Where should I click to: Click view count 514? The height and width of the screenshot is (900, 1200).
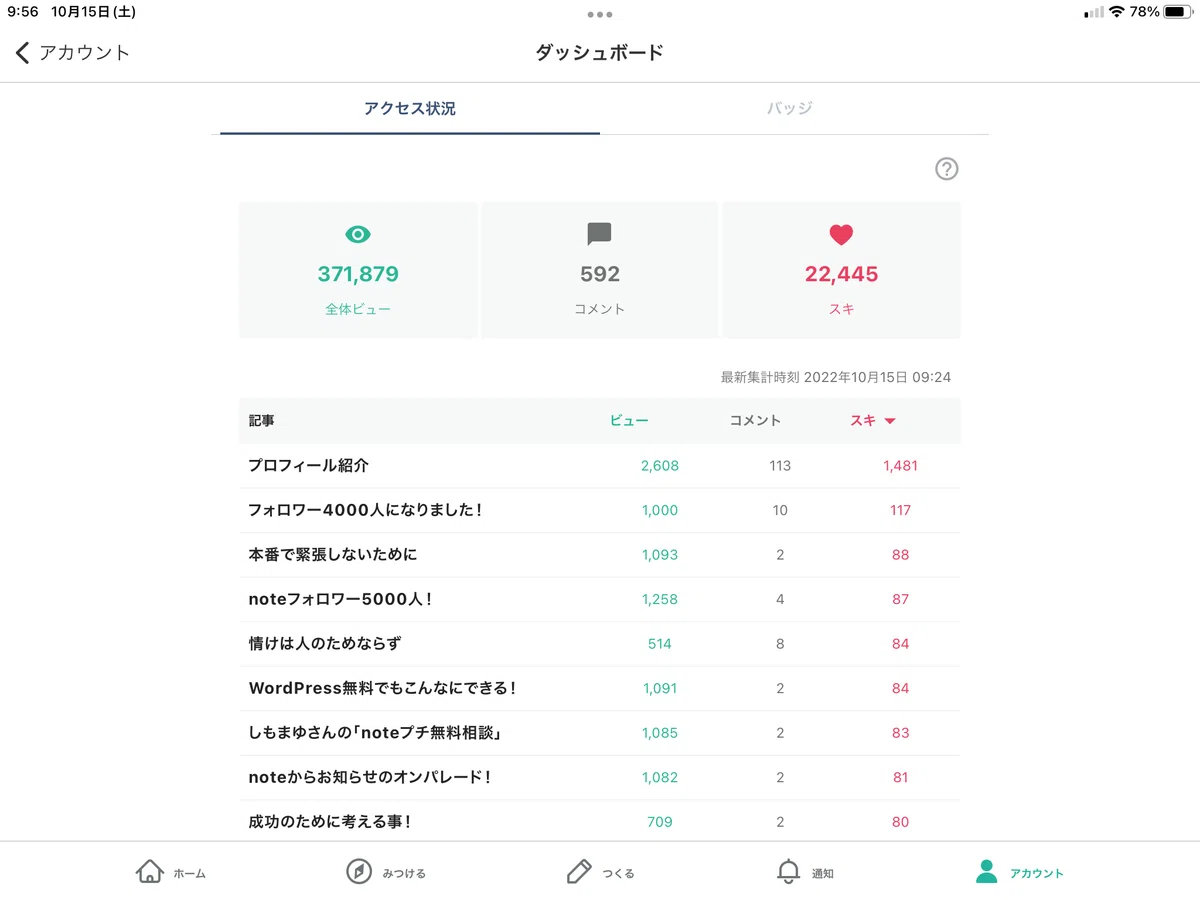660,643
